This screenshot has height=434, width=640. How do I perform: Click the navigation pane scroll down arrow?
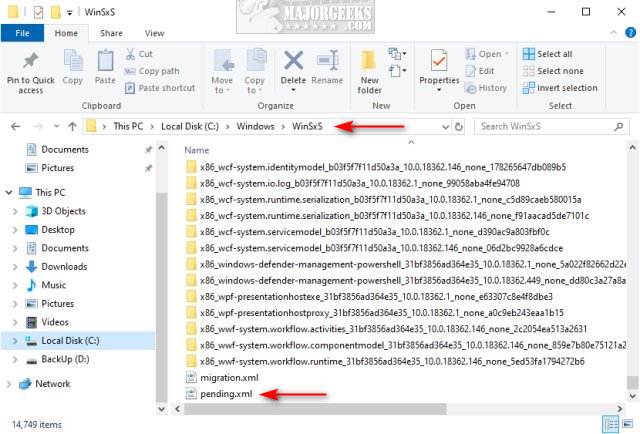(162, 409)
